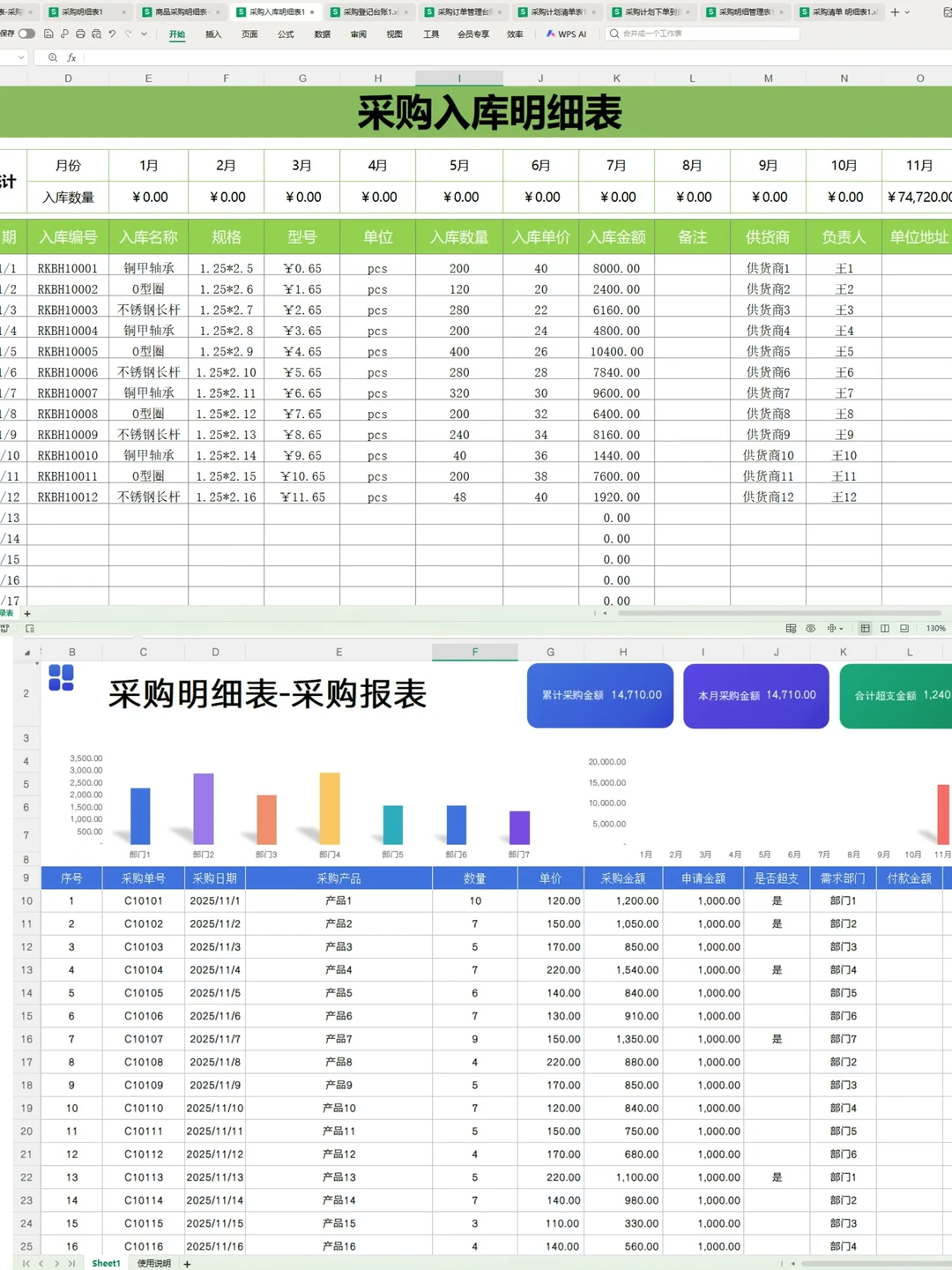Open the 效率 ribbon tab

515,34
